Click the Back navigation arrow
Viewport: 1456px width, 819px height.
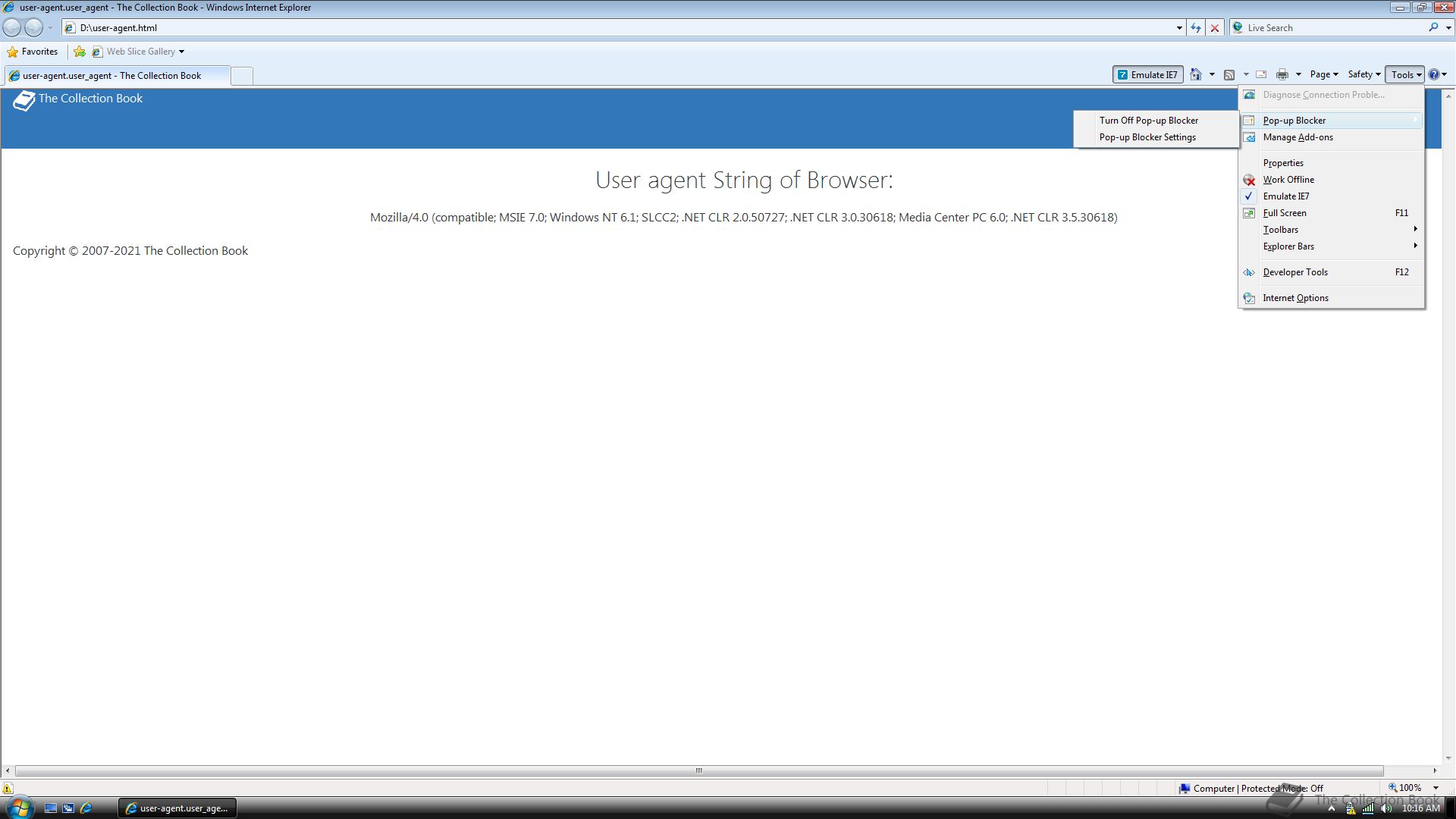(12, 28)
